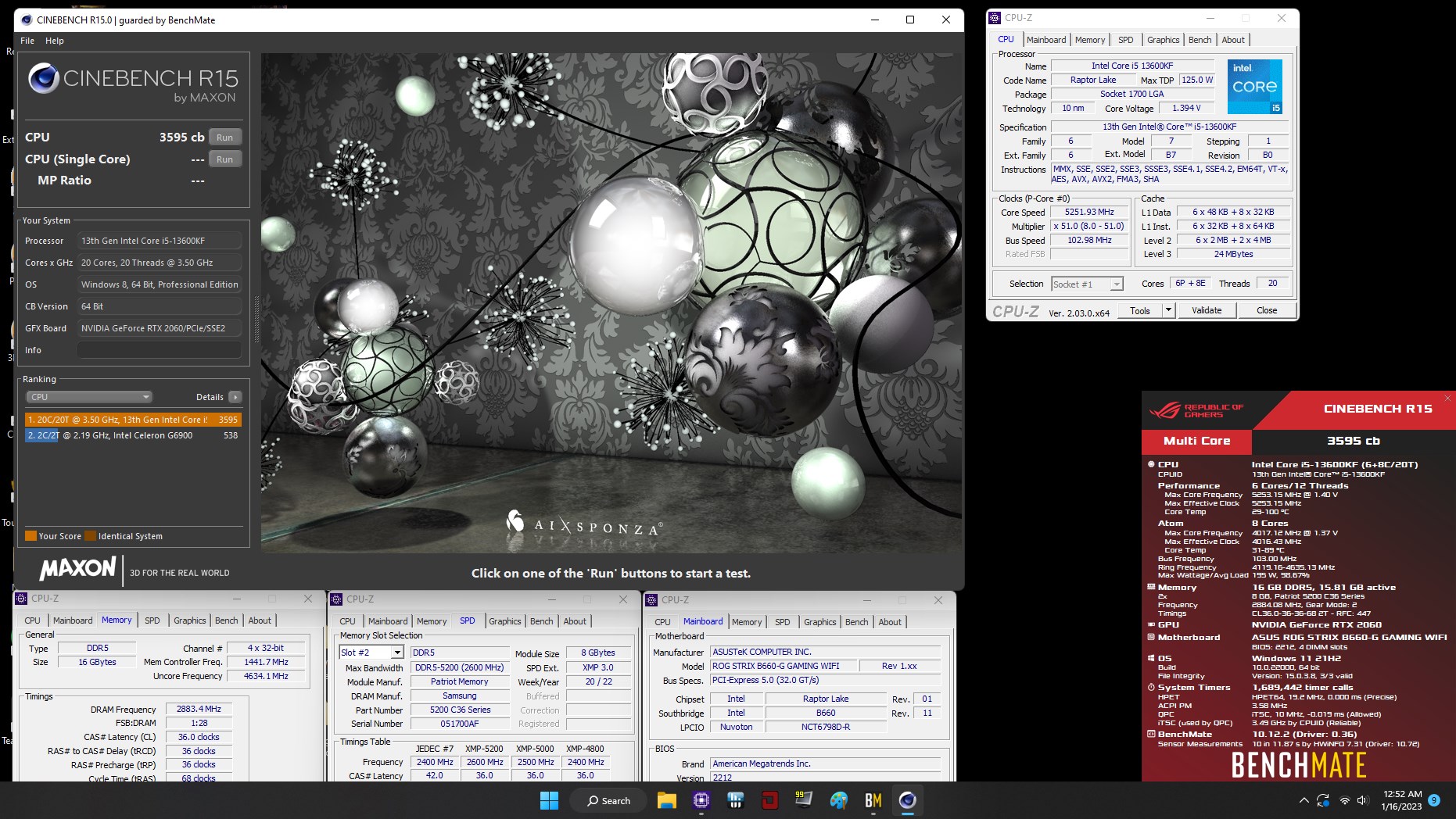1456x819 pixels.
Task: Click the 3595 cb Multi Core score in BenchMate
Action: click(1354, 441)
